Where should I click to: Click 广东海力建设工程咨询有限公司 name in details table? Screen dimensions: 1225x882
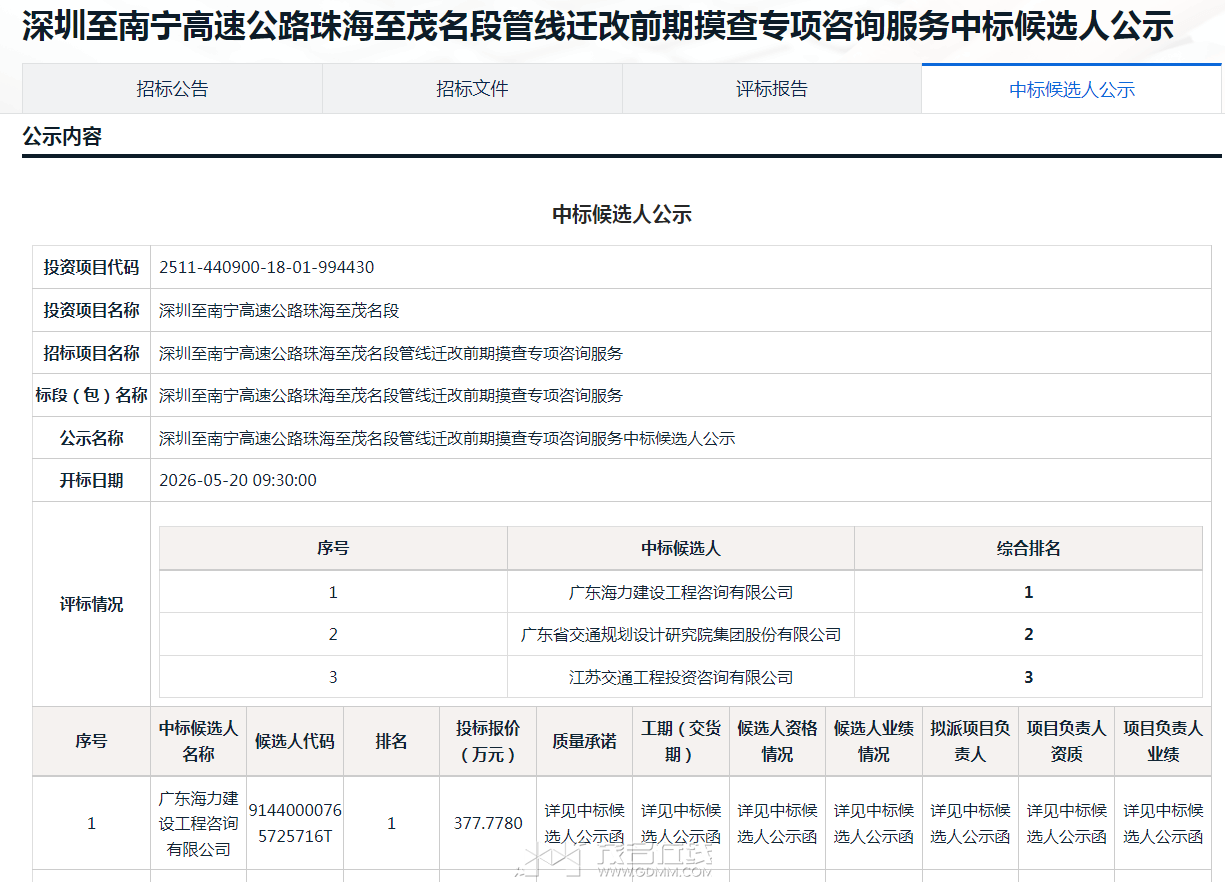198,823
